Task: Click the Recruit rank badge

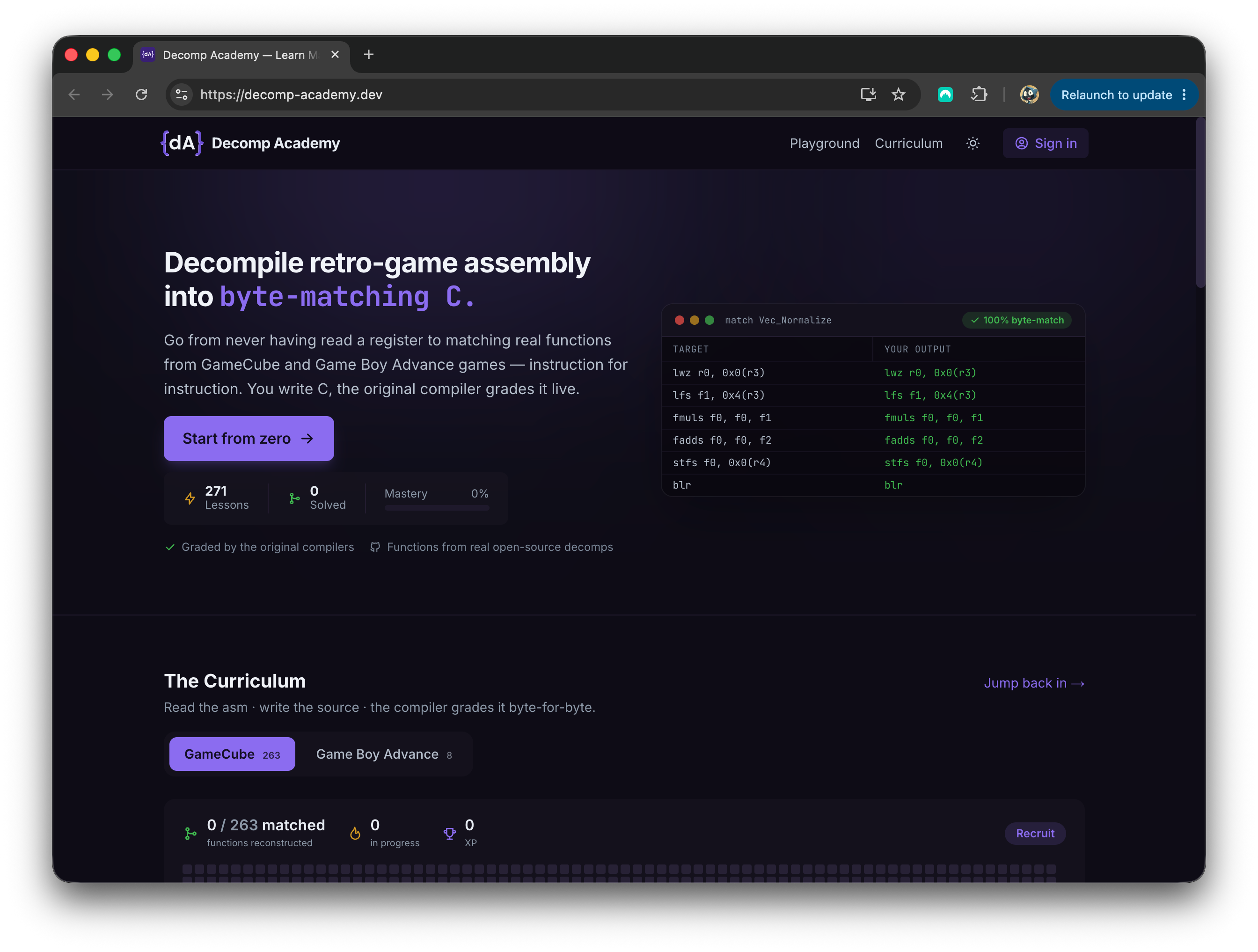Action: click(x=1035, y=833)
